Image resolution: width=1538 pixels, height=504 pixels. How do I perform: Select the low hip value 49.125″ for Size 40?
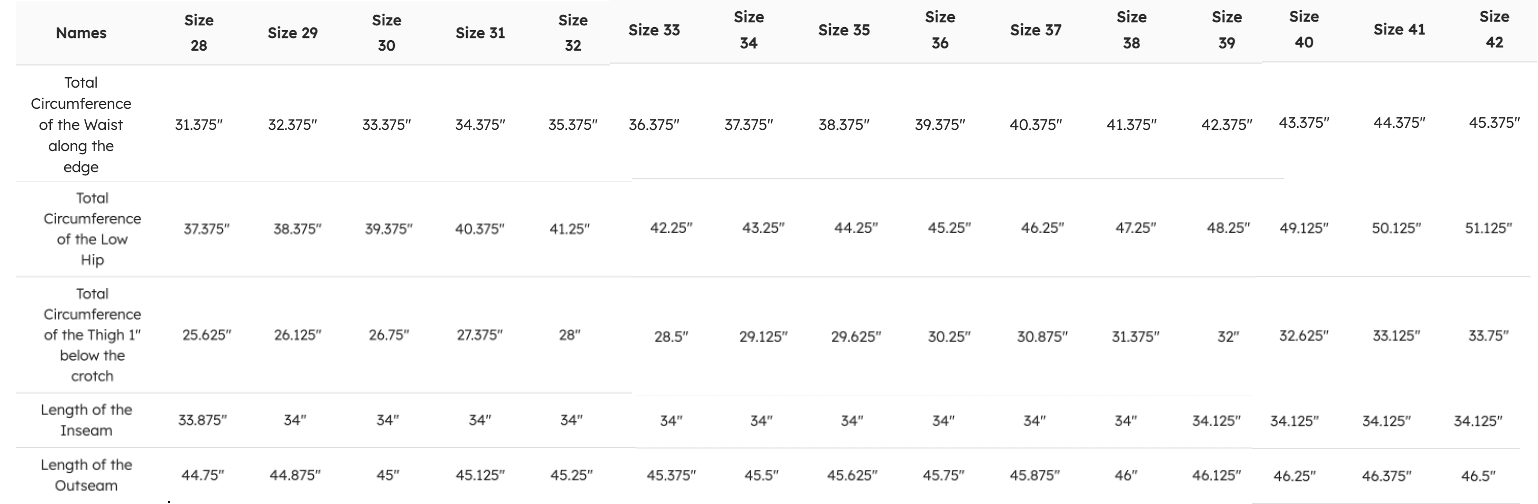1304,227
